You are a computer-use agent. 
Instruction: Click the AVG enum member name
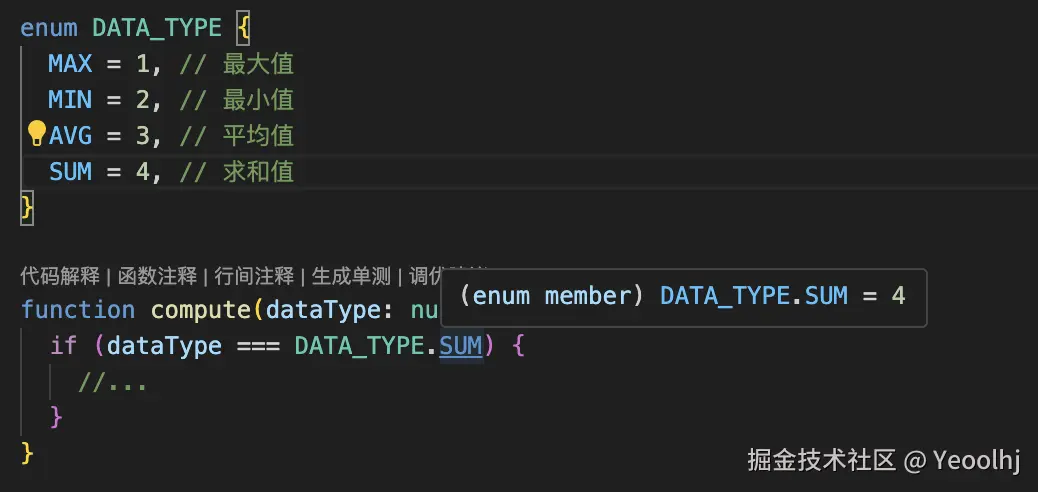tap(71, 136)
